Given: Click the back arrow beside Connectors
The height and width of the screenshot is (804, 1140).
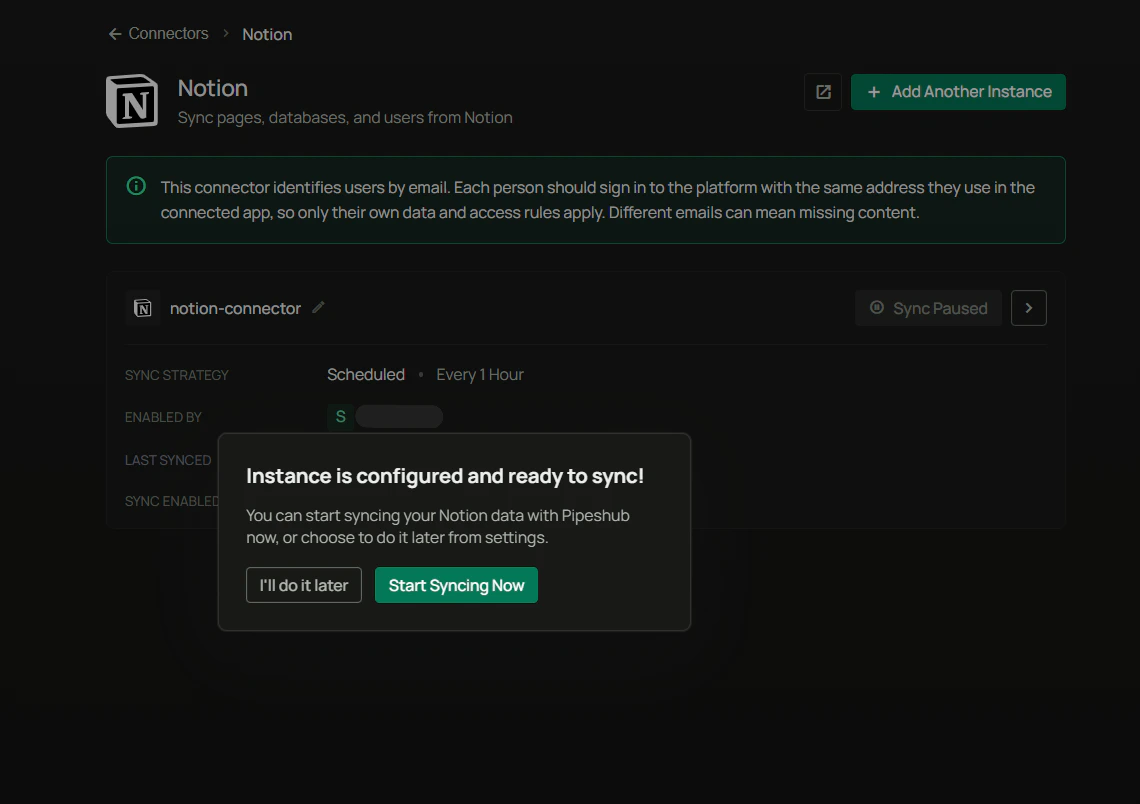Looking at the screenshot, I should 115,34.
